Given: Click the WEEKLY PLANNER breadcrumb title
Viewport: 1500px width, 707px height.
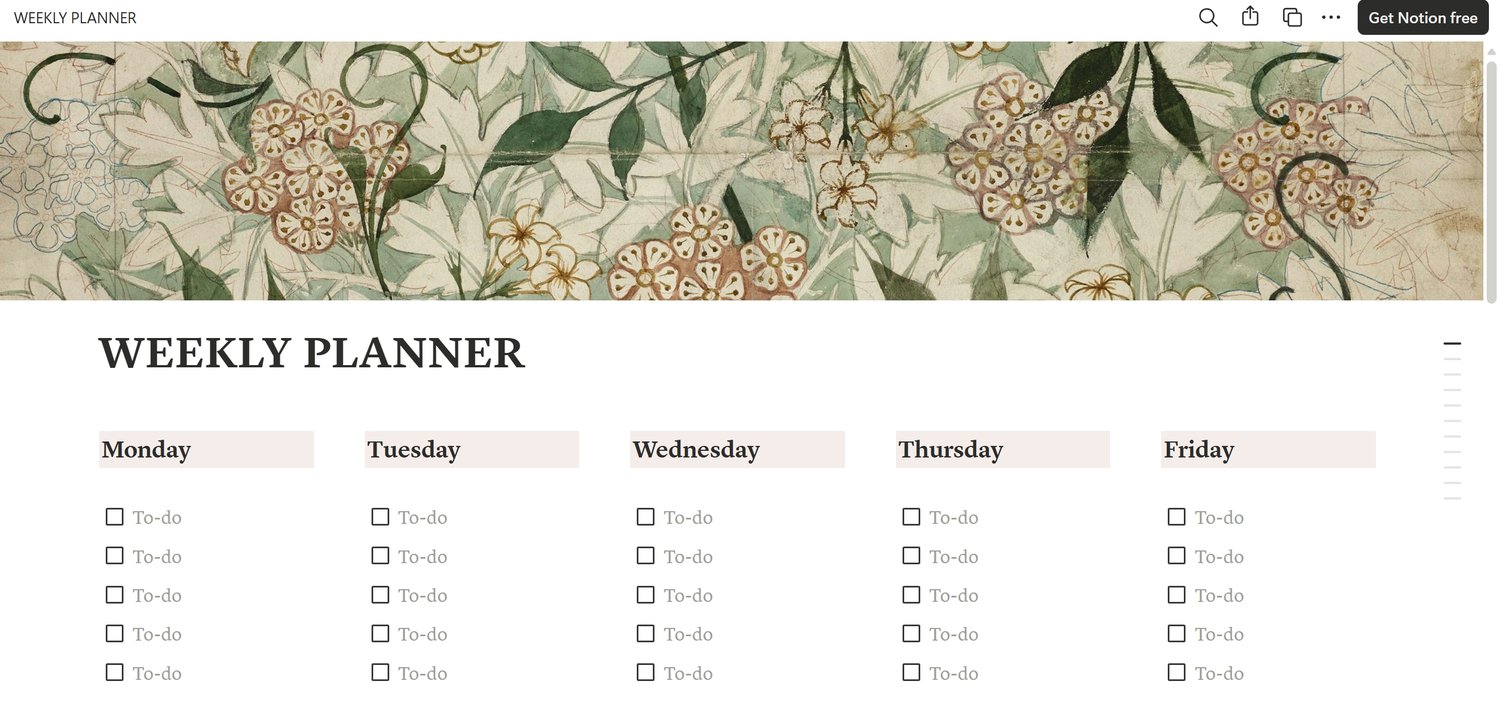Looking at the screenshot, I should pyautogui.click(x=75, y=18).
